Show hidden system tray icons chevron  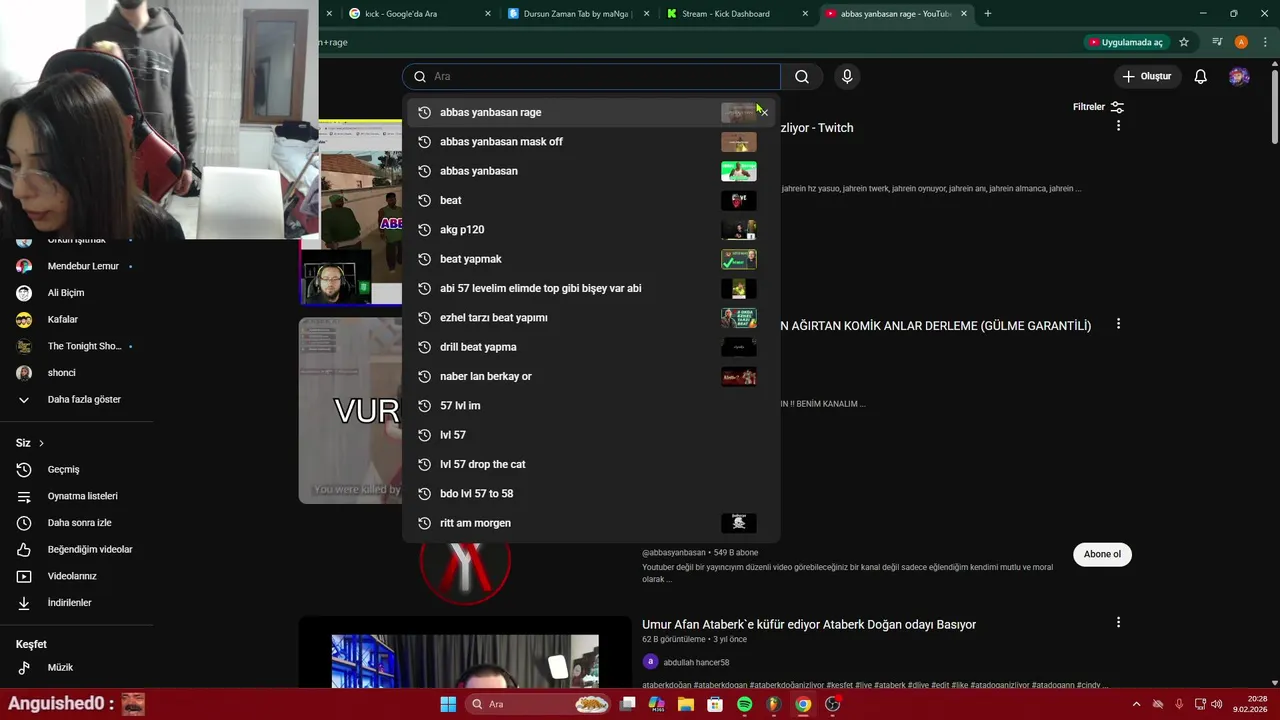1136,704
